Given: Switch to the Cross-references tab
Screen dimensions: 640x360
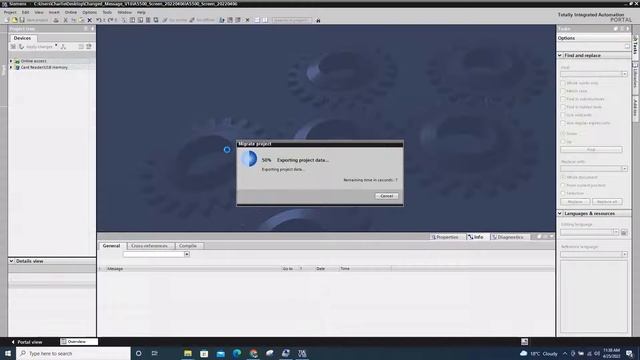Looking at the screenshot, I should pos(149,246).
